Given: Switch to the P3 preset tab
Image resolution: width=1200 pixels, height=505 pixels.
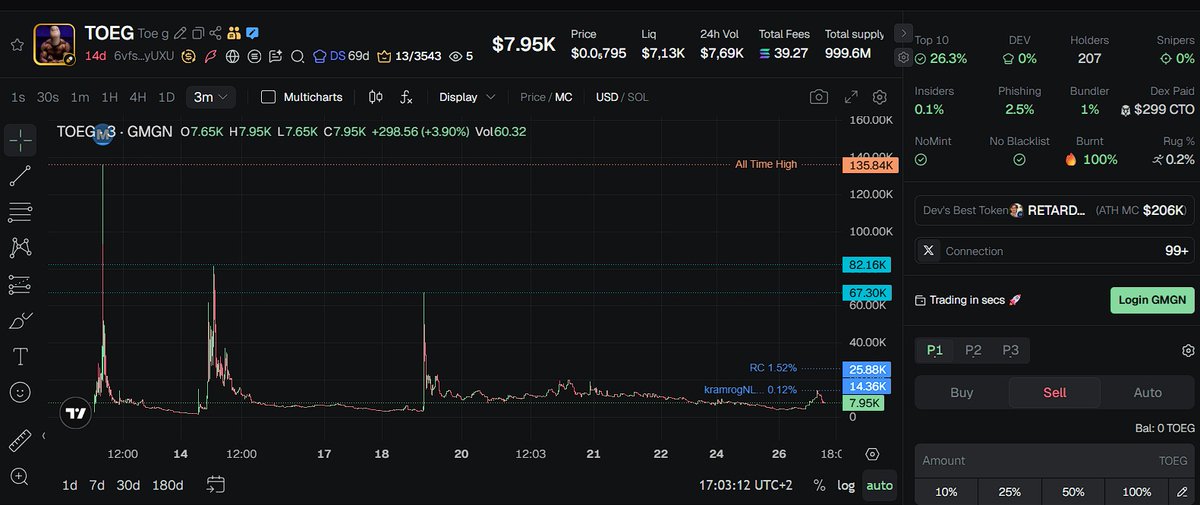Looking at the screenshot, I should [x=1011, y=350].
